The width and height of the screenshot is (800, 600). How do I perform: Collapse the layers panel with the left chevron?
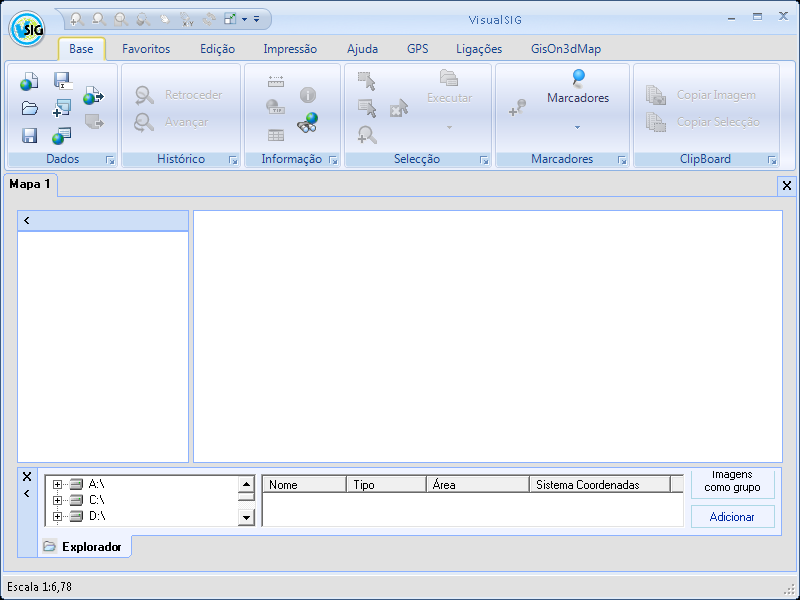[27, 220]
